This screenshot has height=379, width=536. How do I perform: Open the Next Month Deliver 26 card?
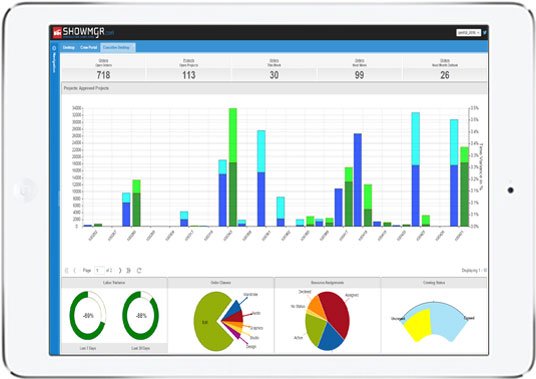pyautogui.click(x=444, y=68)
